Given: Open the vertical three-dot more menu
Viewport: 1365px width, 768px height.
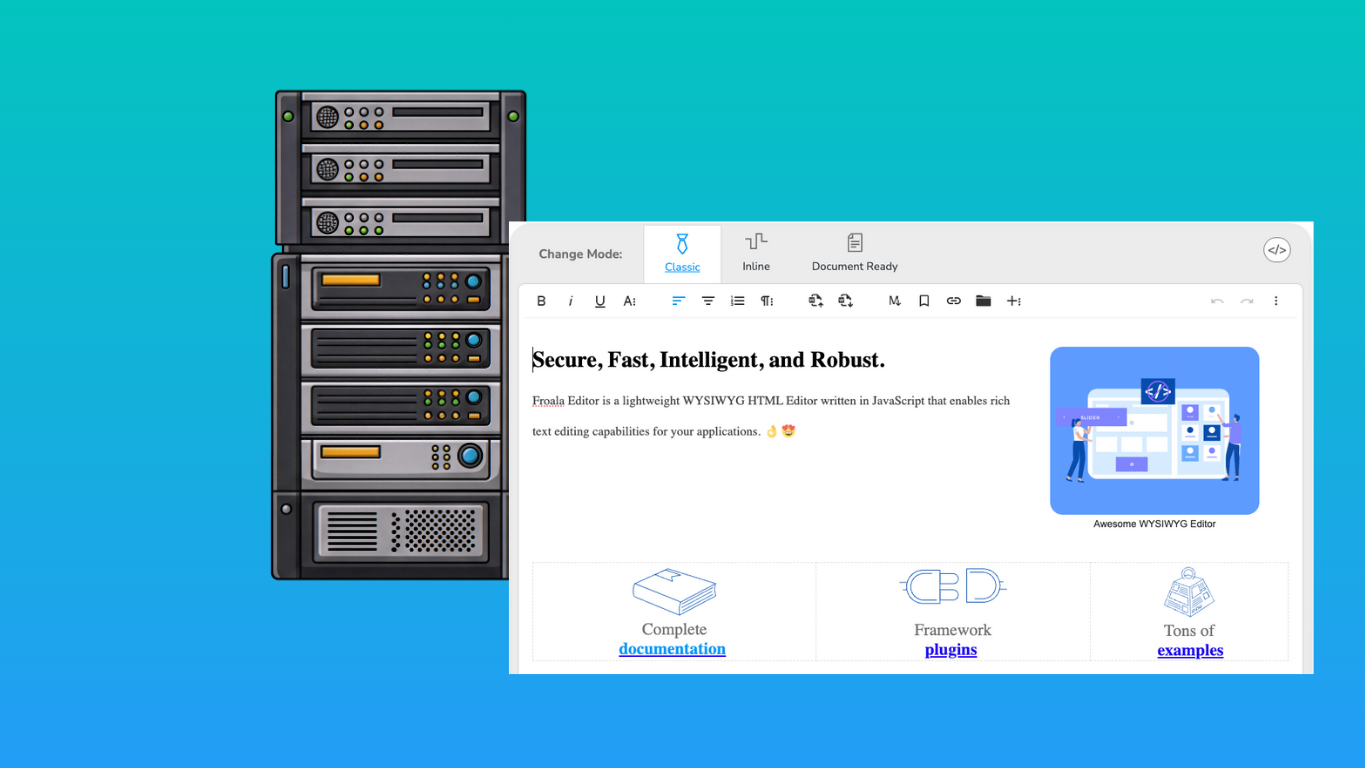Looking at the screenshot, I should (x=1276, y=301).
